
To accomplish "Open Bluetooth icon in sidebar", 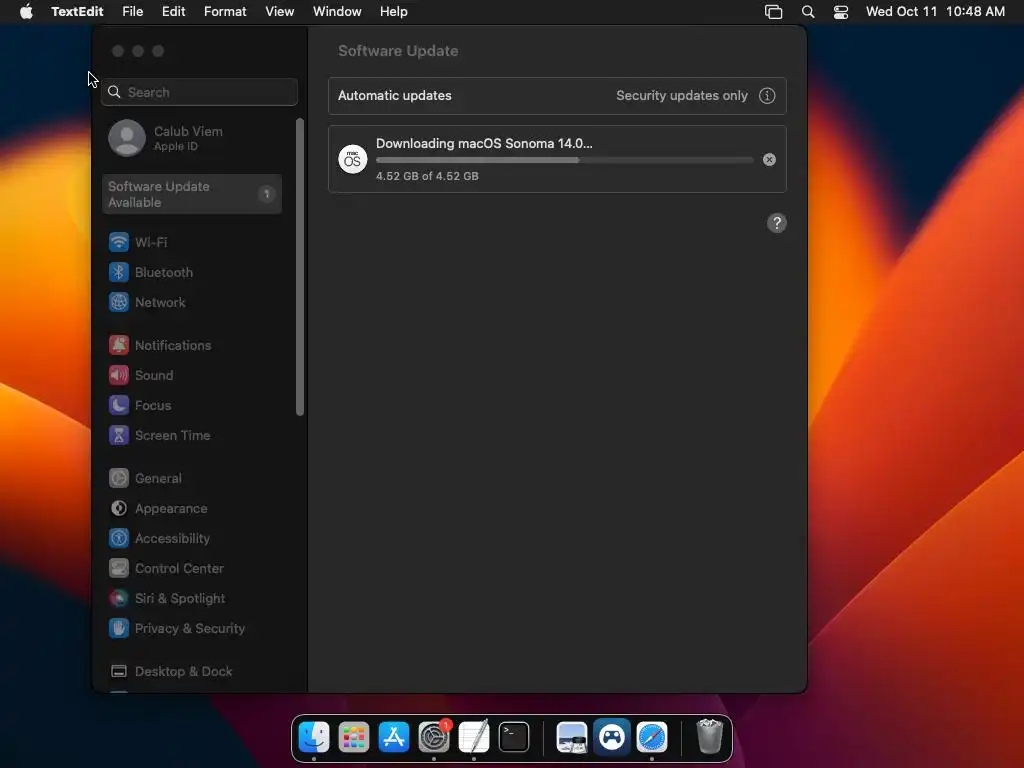I will point(119,272).
